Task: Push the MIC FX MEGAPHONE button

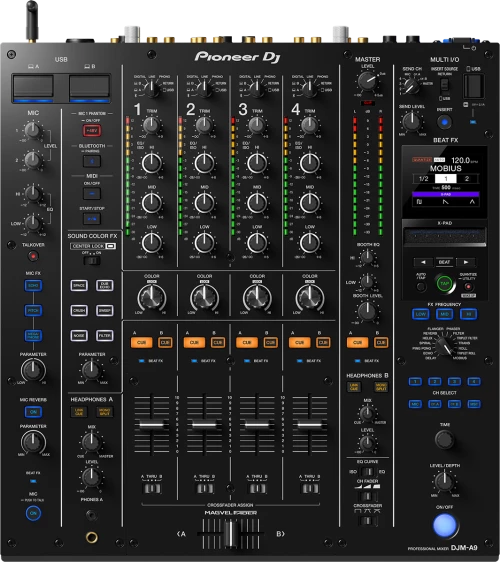Action: pyautogui.click(x=33, y=335)
